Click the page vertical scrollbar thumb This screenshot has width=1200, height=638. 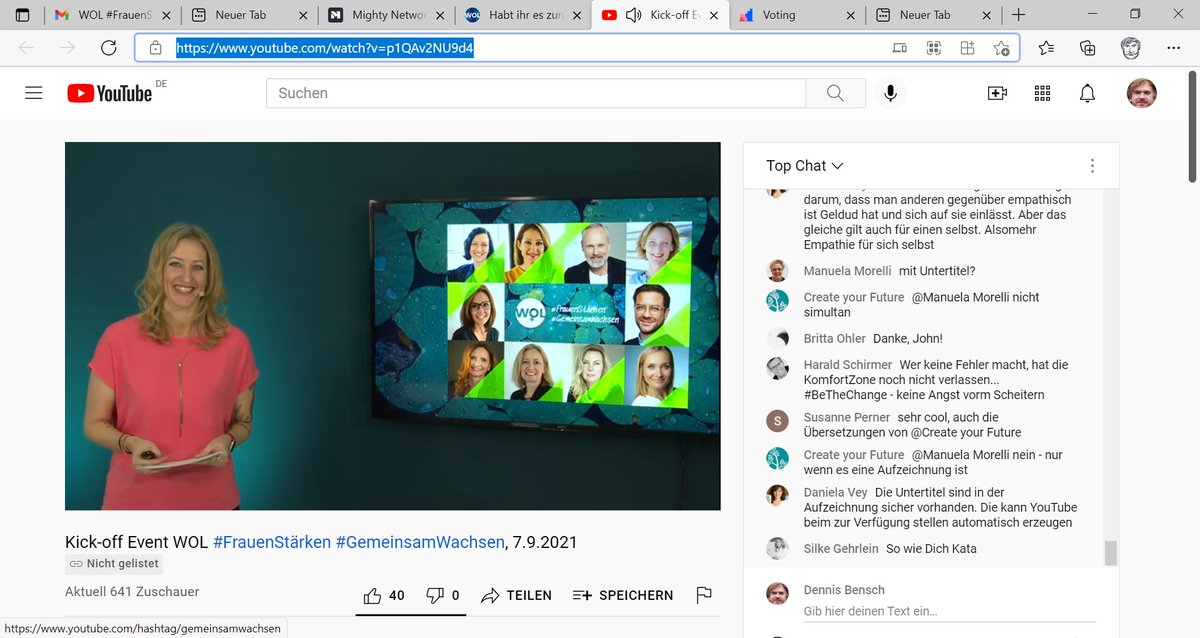tap(1192, 126)
